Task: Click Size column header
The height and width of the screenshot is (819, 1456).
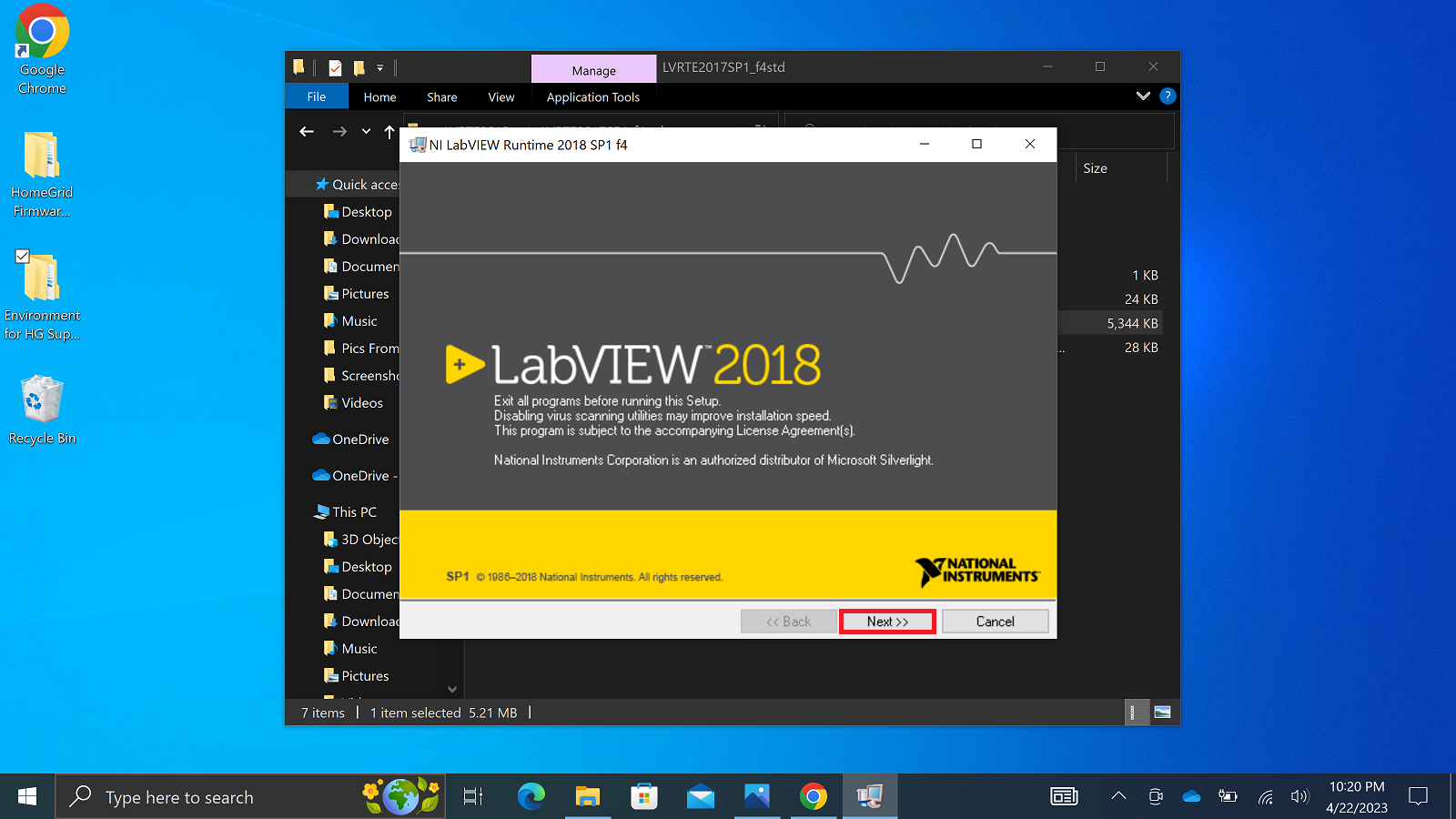Action: click(1120, 168)
